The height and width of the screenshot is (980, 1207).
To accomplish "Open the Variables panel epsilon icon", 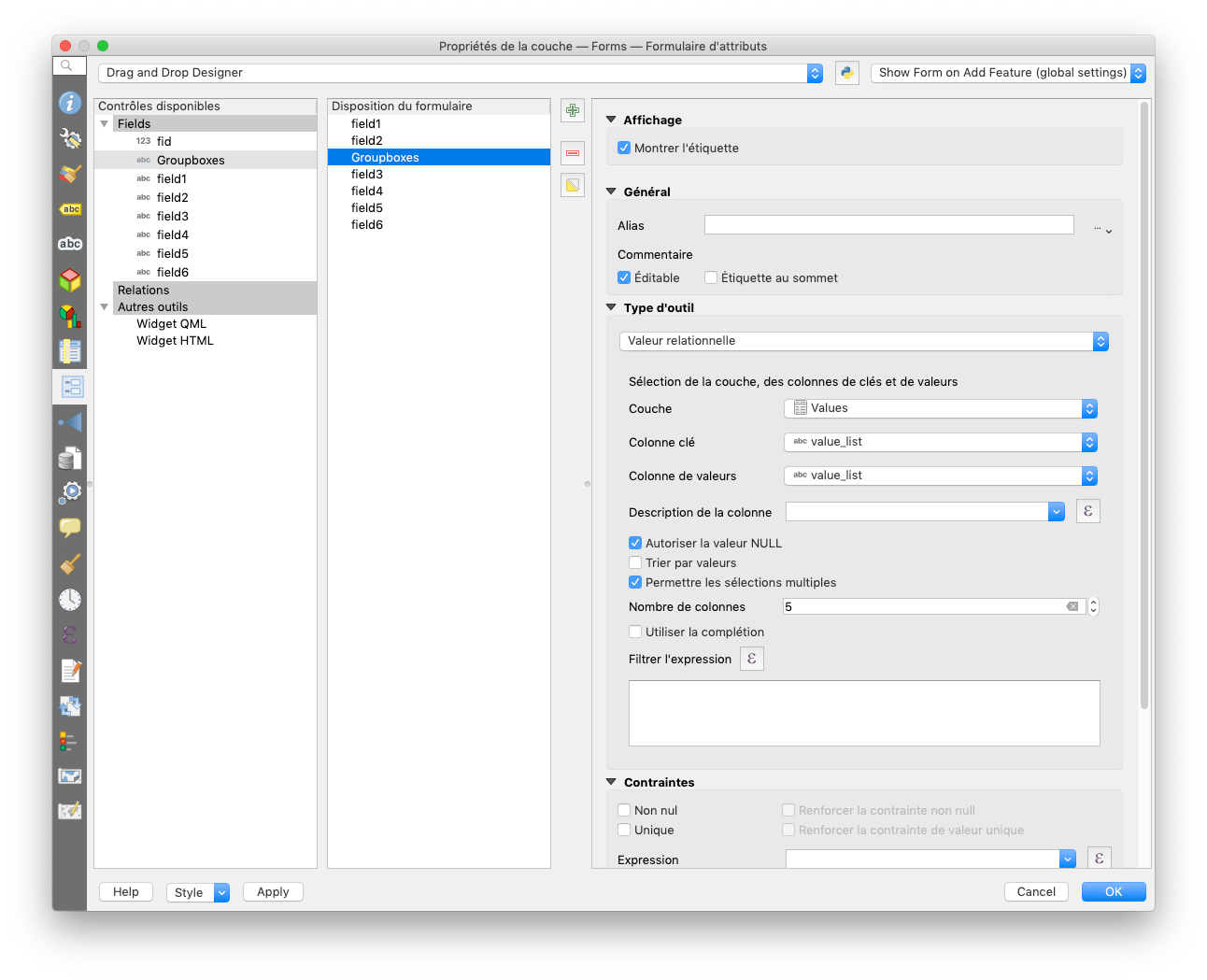I will [70, 634].
